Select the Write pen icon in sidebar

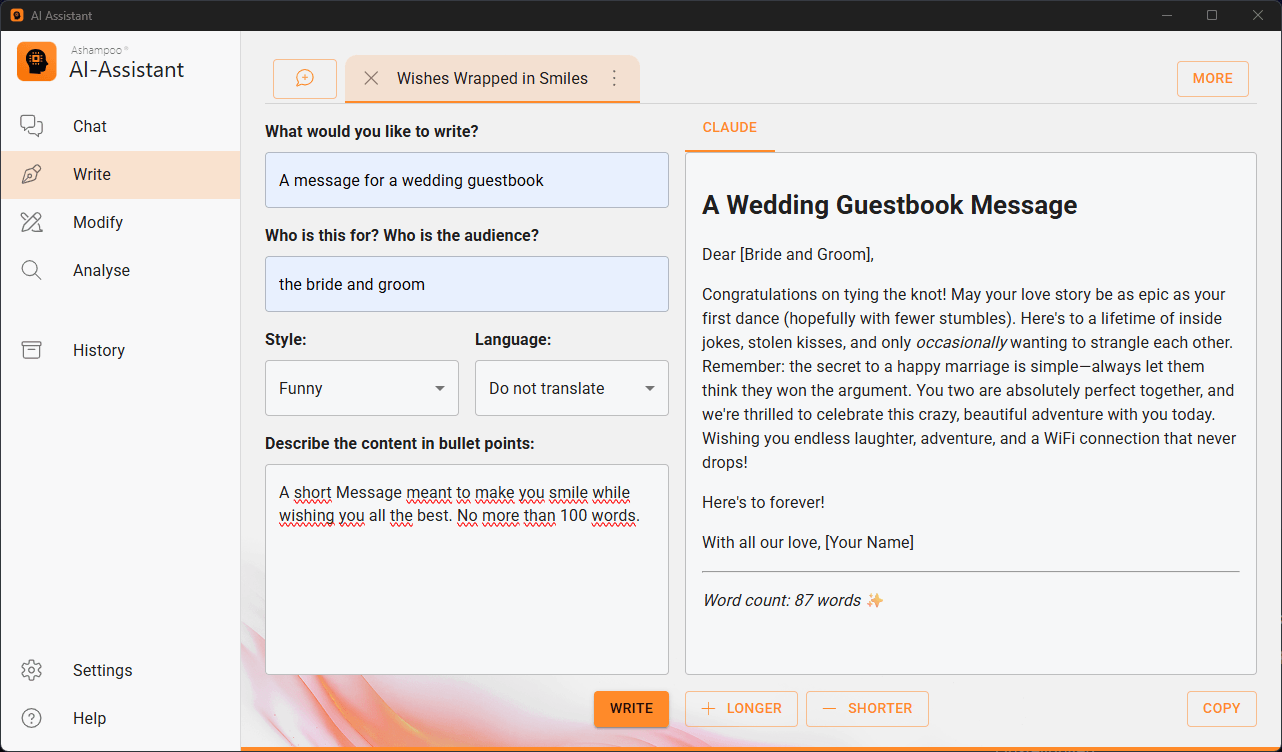[x=32, y=174]
